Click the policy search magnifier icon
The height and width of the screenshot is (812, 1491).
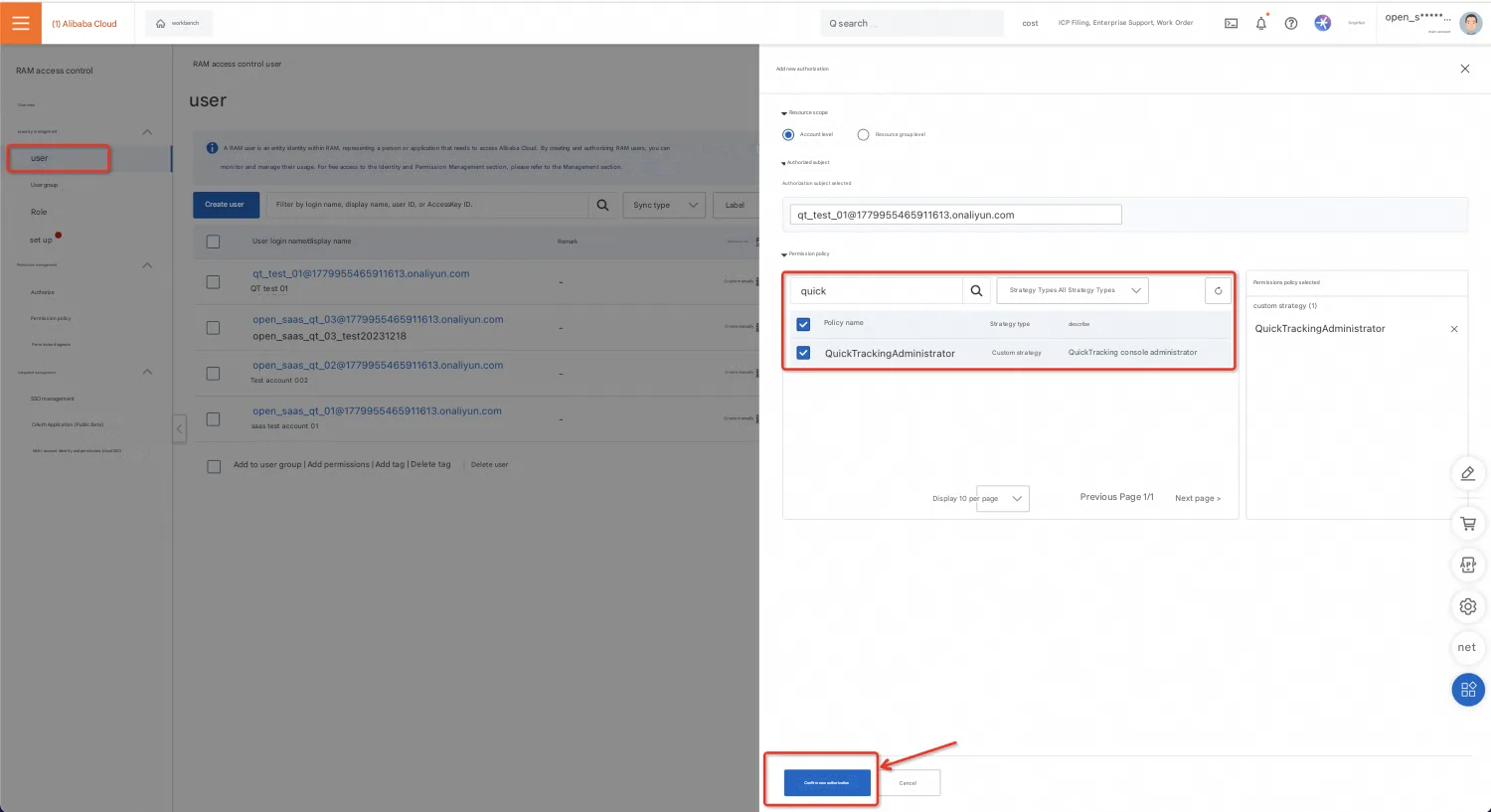[x=976, y=290]
